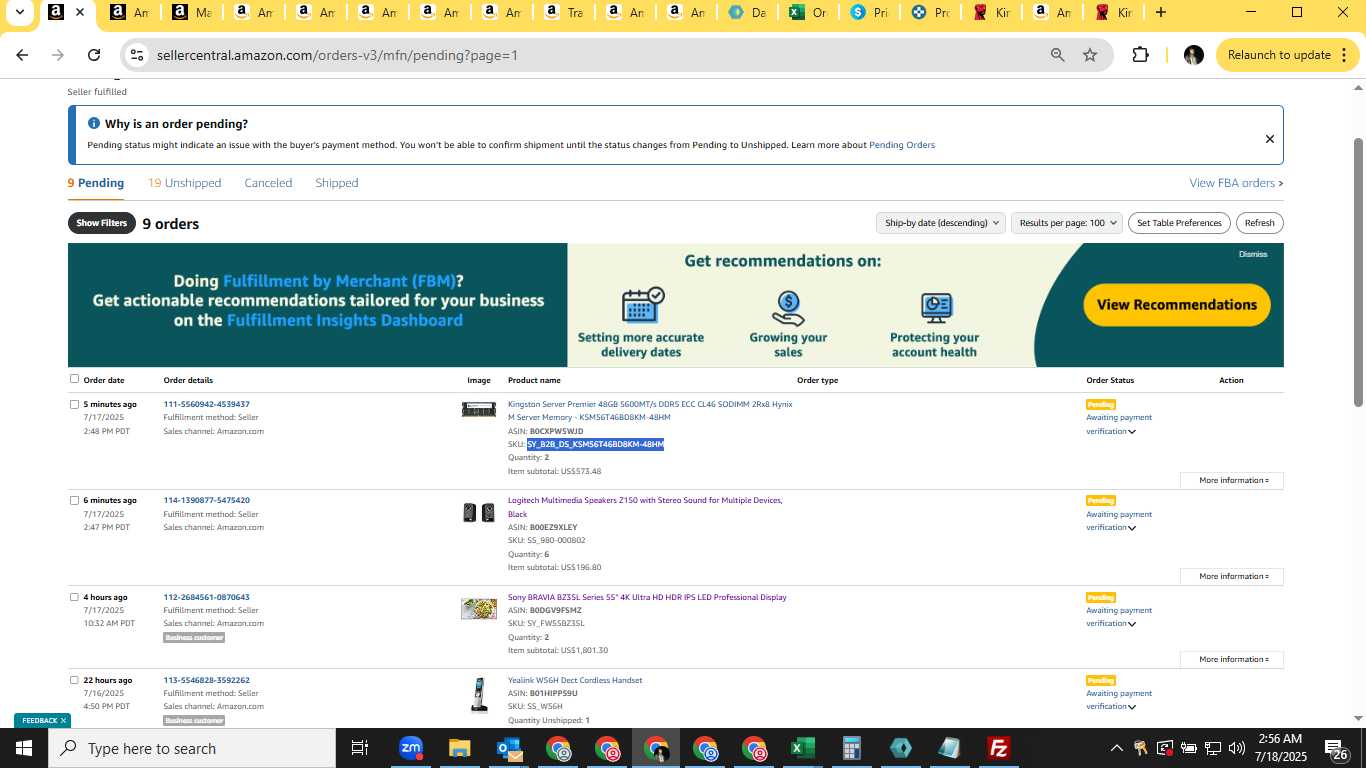
Task: Open order 111-5560942-4539437 details
Action: tap(206, 404)
